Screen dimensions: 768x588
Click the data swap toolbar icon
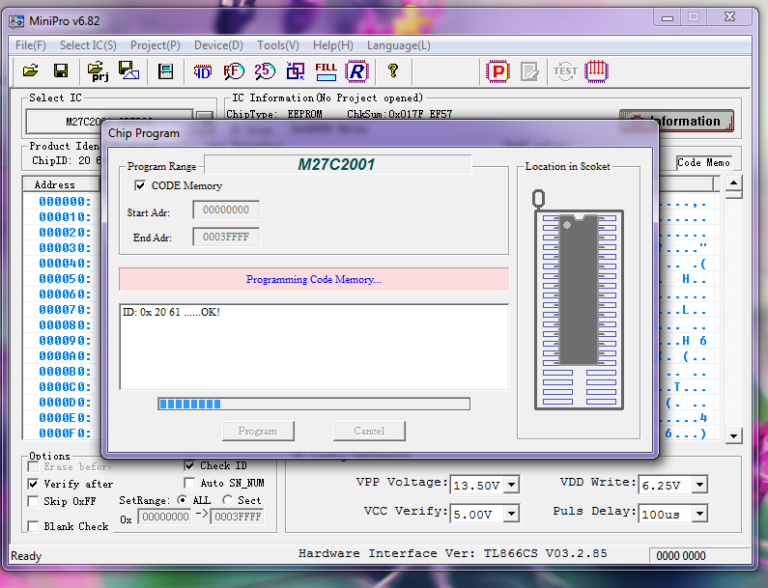(295, 72)
